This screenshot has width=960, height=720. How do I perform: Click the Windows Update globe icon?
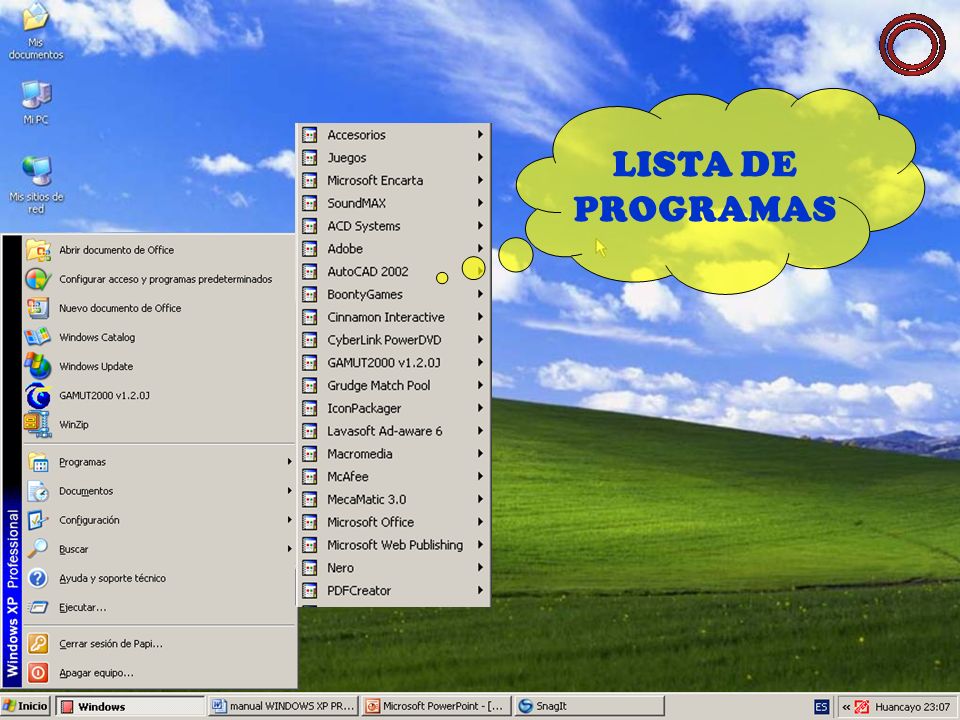coord(38,366)
